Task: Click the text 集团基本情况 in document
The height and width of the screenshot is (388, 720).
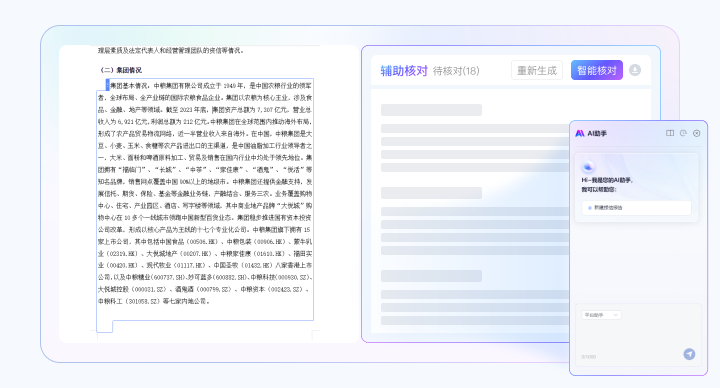Action: pyautogui.click(x=129, y=86)
